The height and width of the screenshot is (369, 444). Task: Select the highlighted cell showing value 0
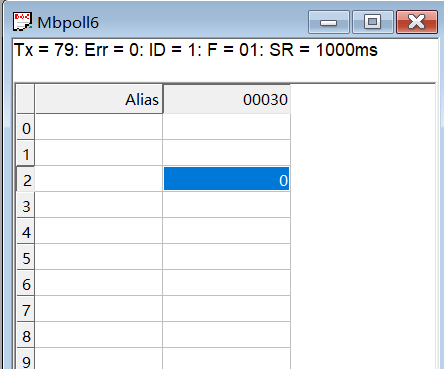(227, 179)
